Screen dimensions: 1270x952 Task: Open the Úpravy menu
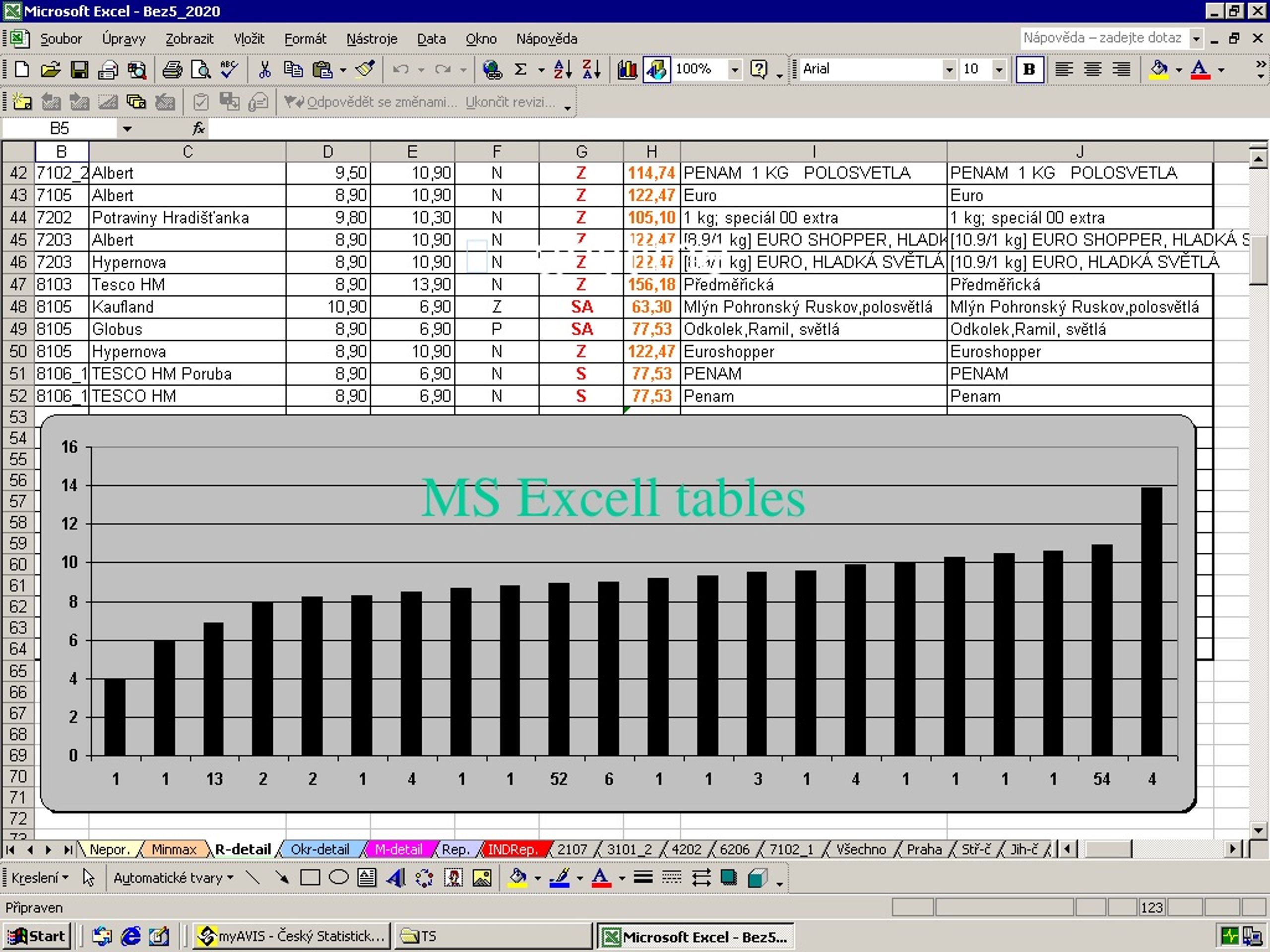click(x=124, y=39)
